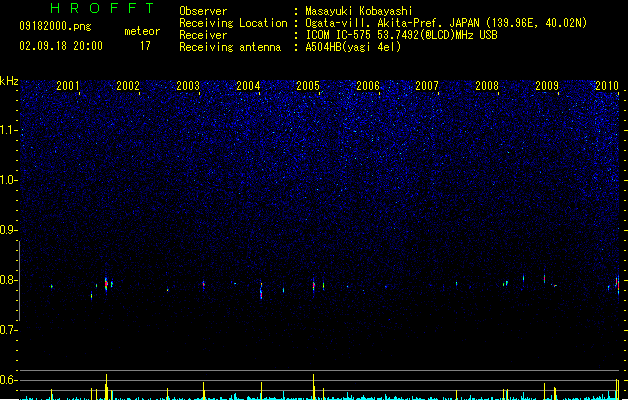Click the 1.1 kHz axis label

pyautogui.click(x=8, y=130)
